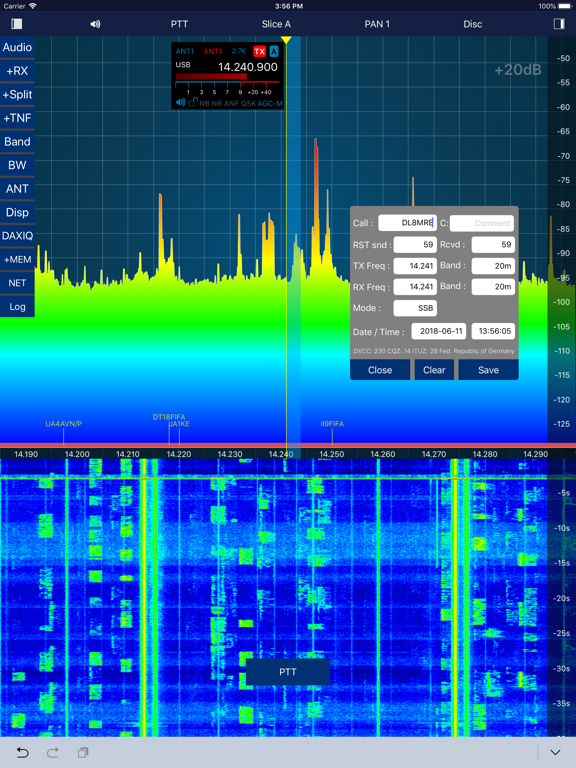This screenshot has width=576, height=768.
Task: Open AGC-M mode selector
Action: coord(270,103)
